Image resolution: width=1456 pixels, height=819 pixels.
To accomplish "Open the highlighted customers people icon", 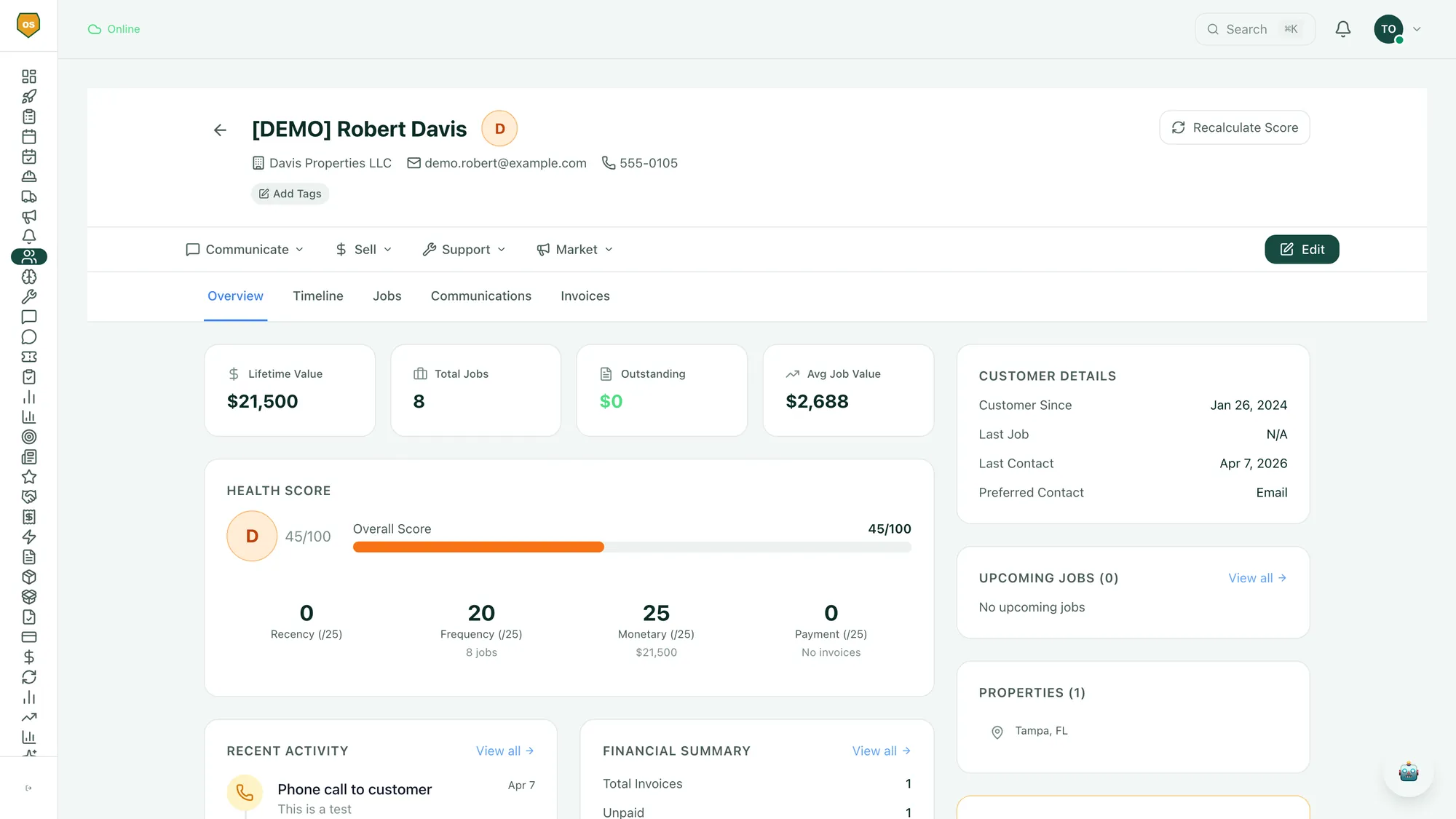I will [28, 256].
